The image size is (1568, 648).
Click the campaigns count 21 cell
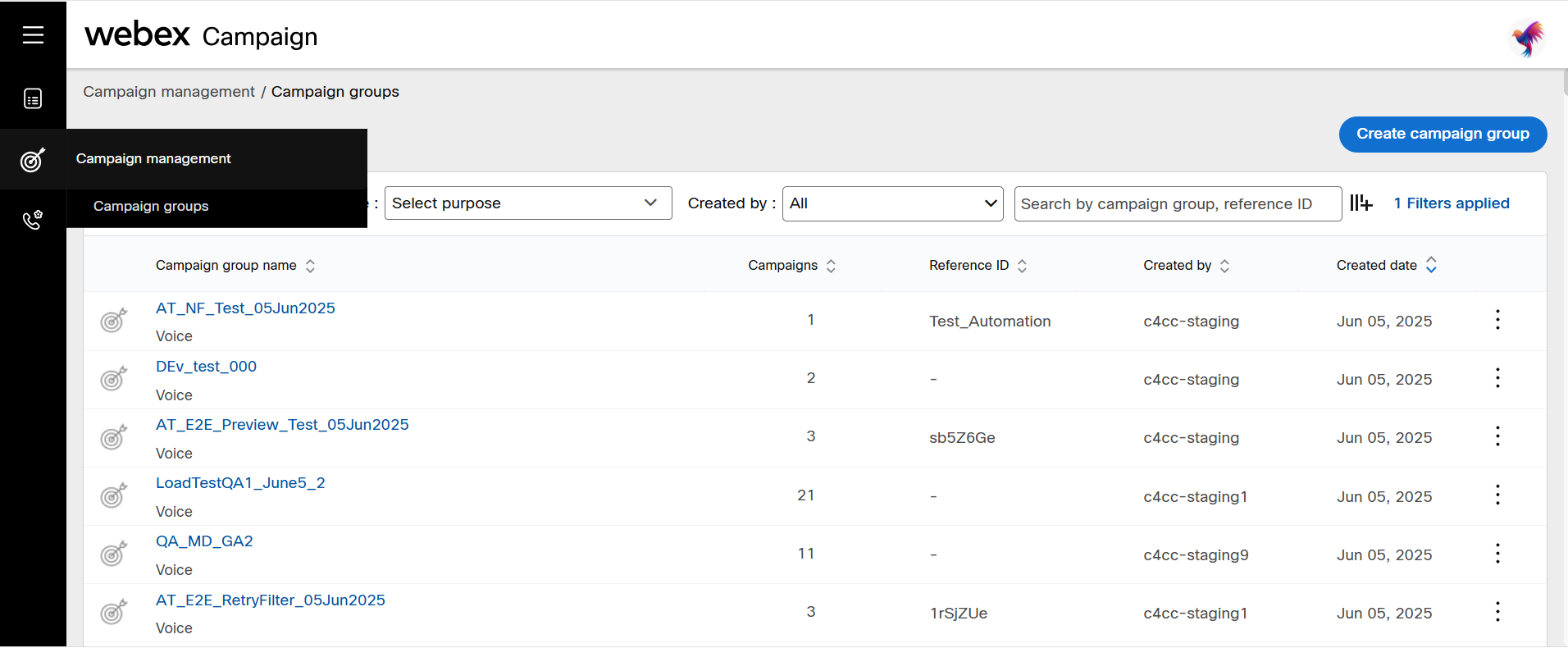(x=806, y=495)
